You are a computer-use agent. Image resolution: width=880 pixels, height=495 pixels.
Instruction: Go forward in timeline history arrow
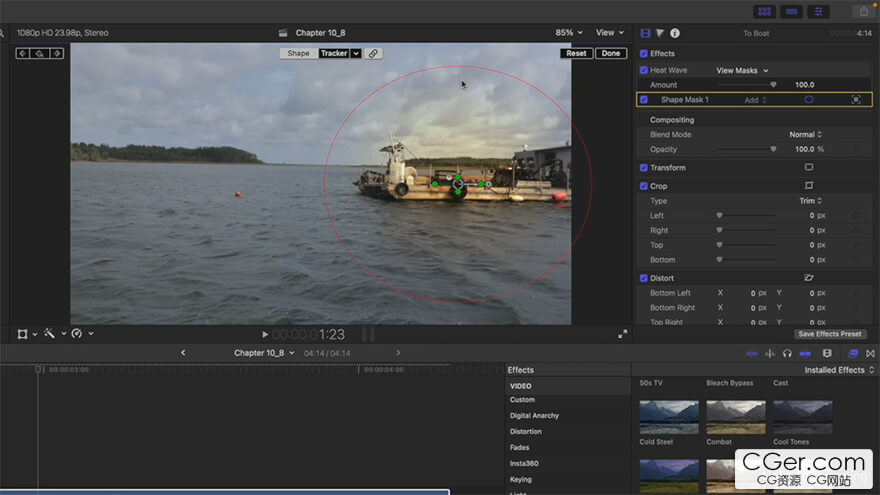[x=398, y=353]
